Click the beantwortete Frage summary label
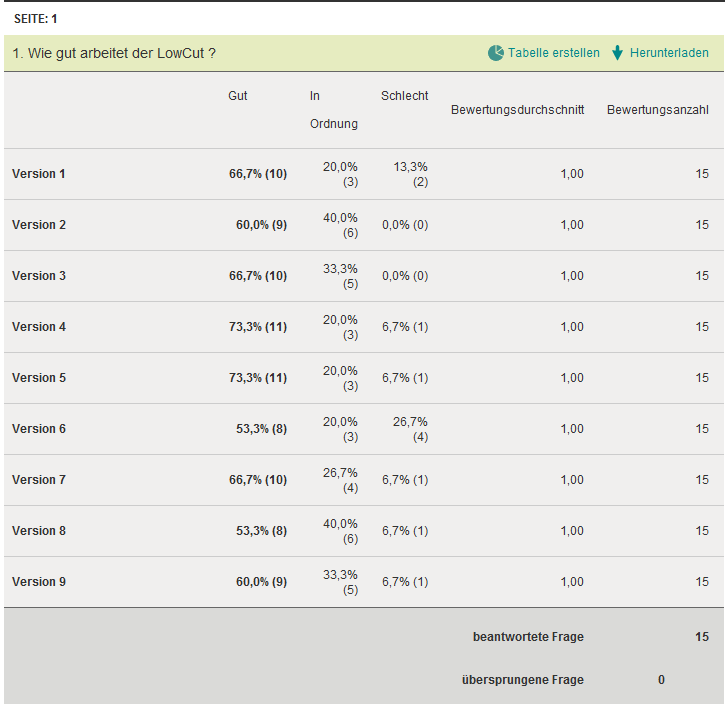This screenshot has height=704, width=725. (528, 637)
